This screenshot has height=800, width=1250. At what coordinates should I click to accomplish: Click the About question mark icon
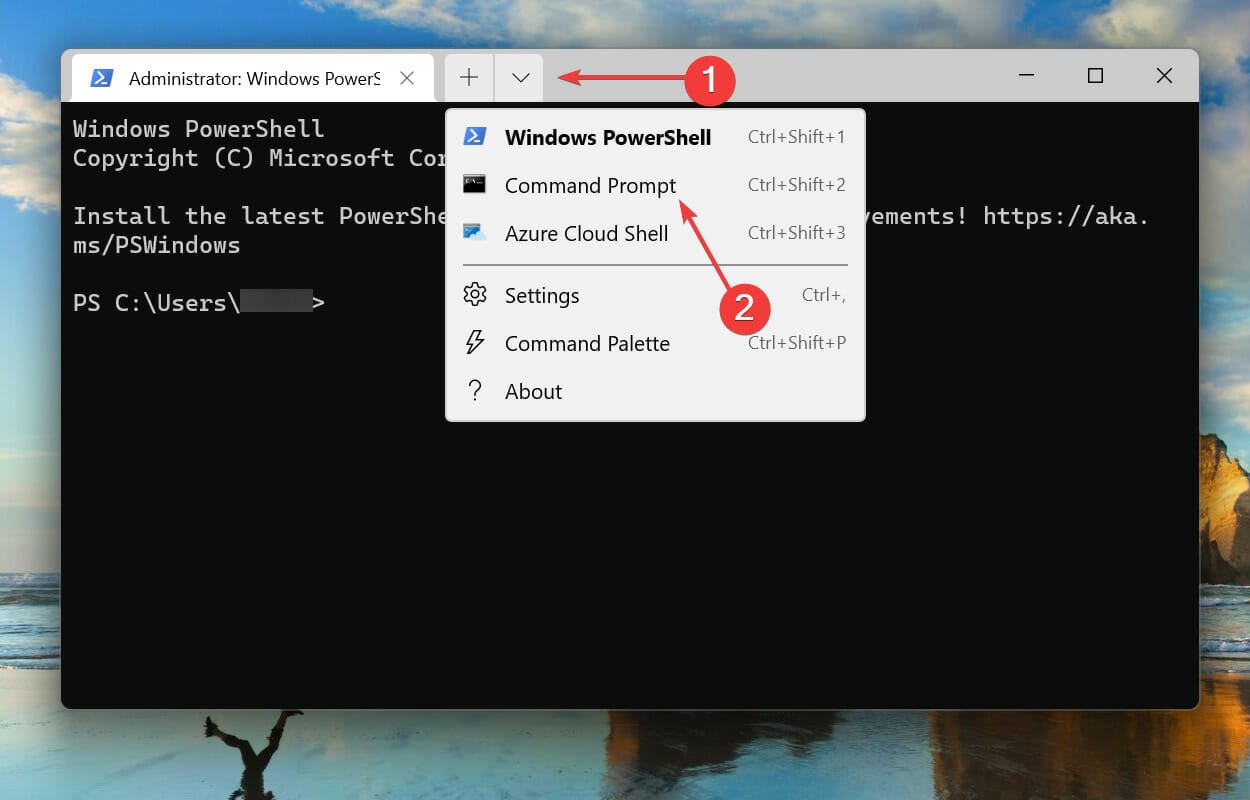(475, 391)
